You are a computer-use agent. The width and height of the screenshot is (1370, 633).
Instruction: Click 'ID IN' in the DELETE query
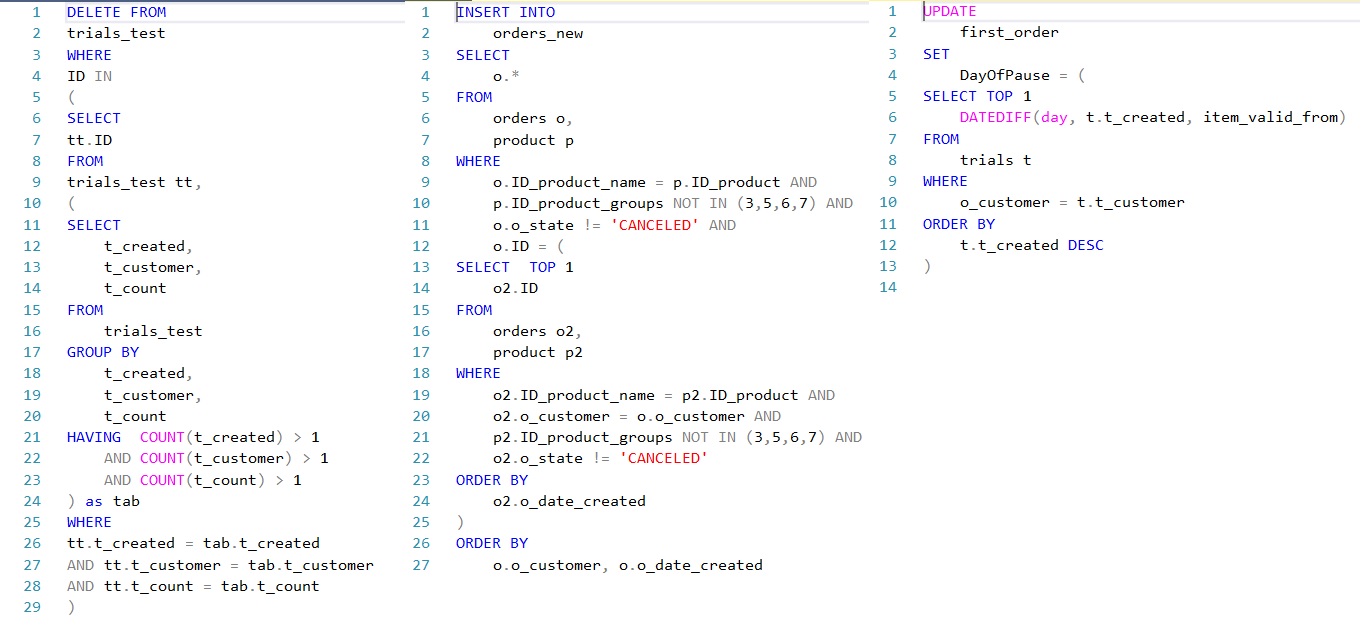[89, 76]
